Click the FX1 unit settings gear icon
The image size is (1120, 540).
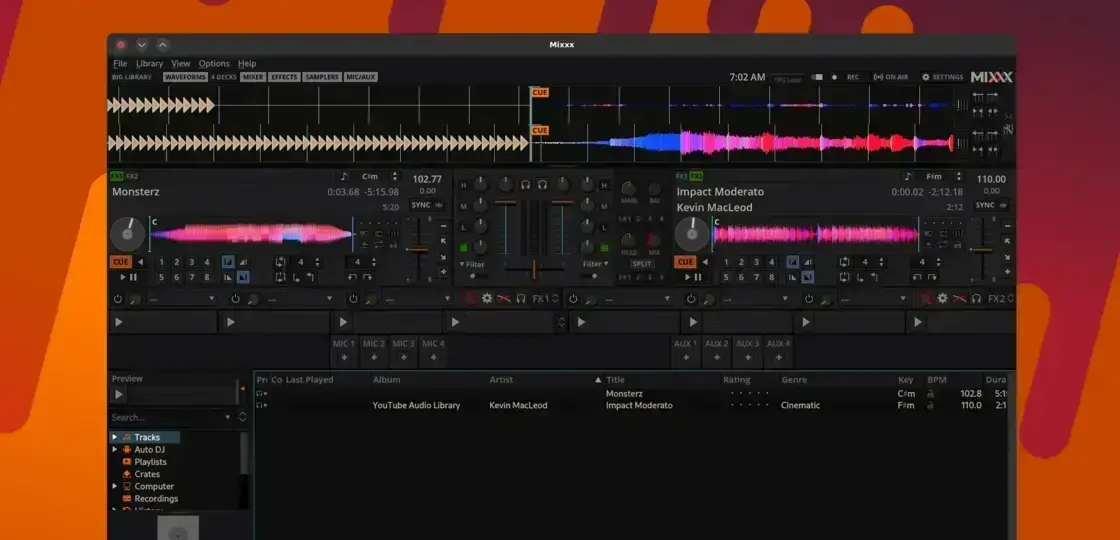487,299
